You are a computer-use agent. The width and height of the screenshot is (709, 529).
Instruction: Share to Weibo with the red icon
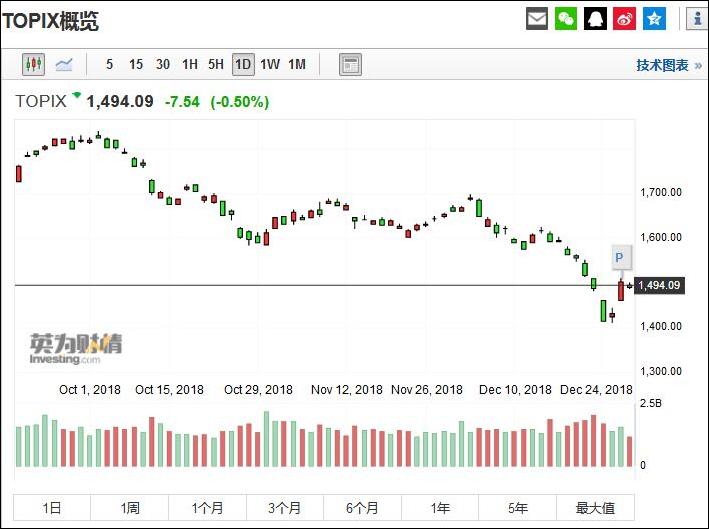pos(624,19)
